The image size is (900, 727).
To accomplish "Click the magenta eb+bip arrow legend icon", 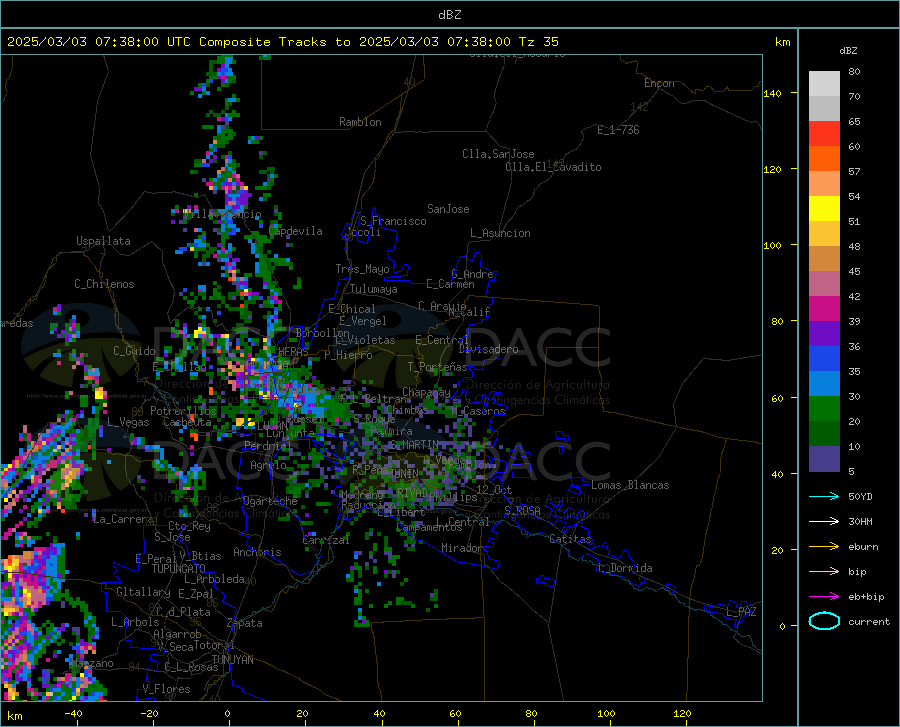I will pyautogui.click(x=824, y=597).
